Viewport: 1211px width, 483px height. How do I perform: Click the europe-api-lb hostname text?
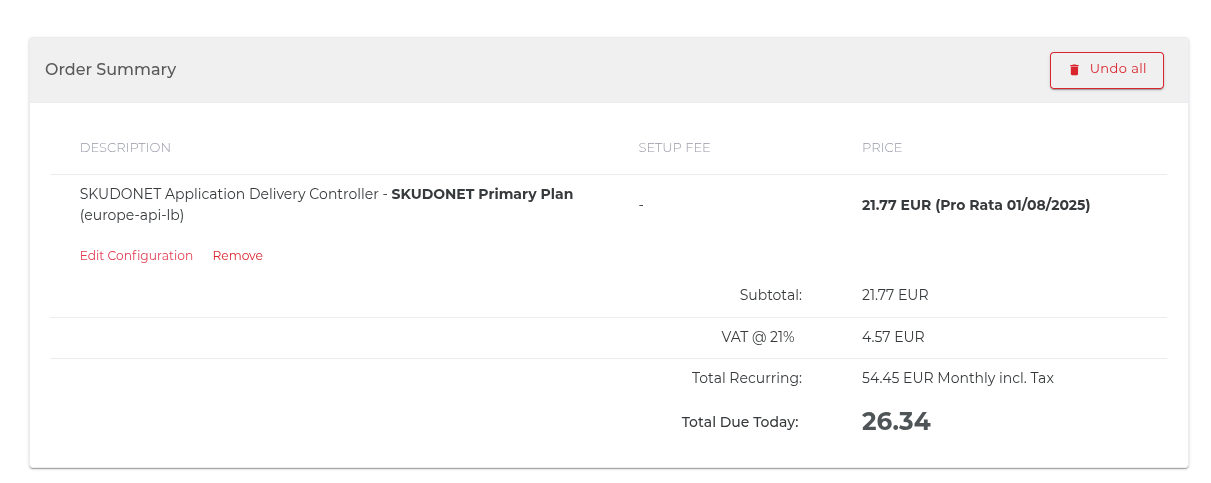click(132, 215)
